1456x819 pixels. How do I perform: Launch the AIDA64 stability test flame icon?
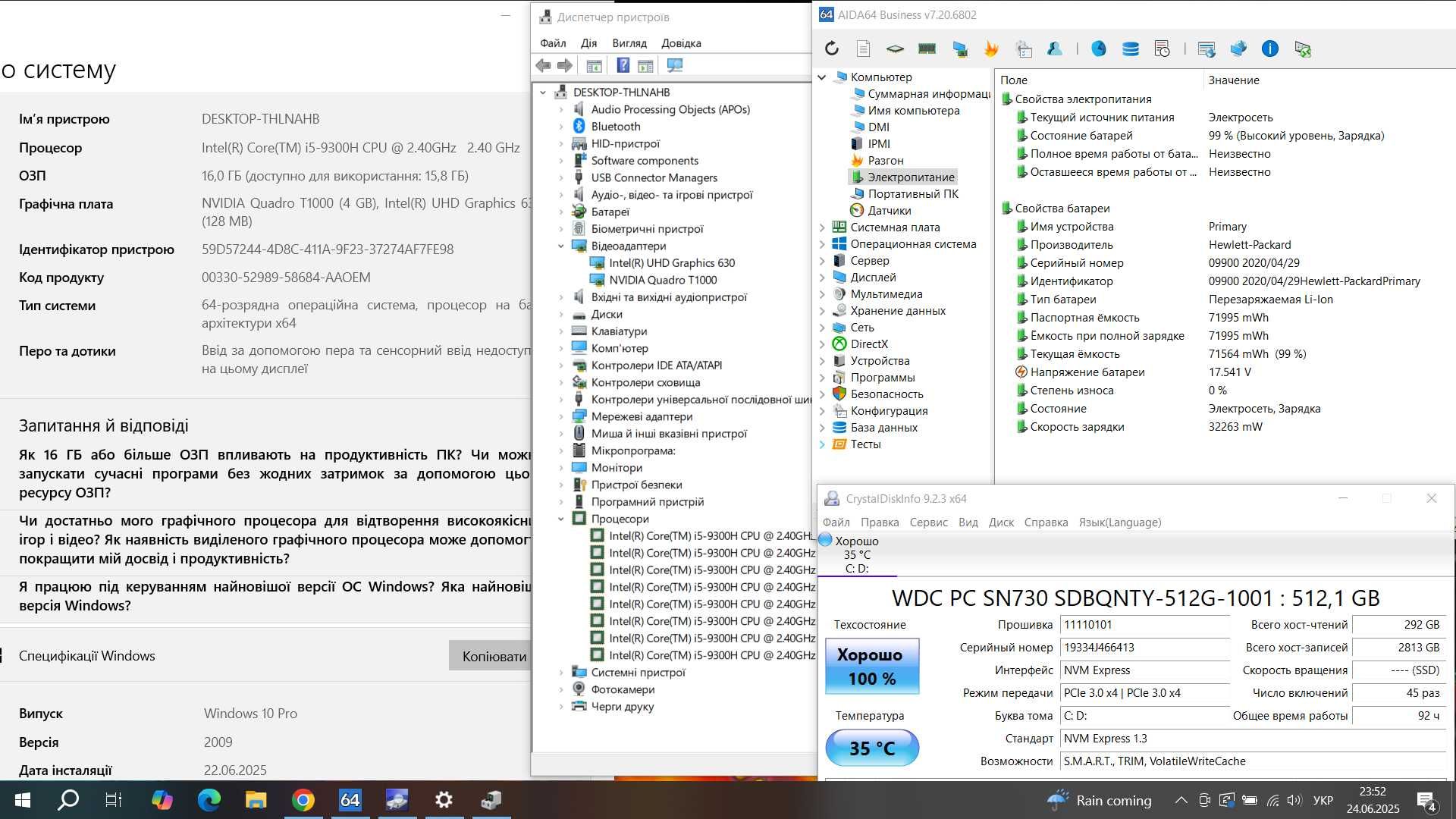click(x=991, y=49)
